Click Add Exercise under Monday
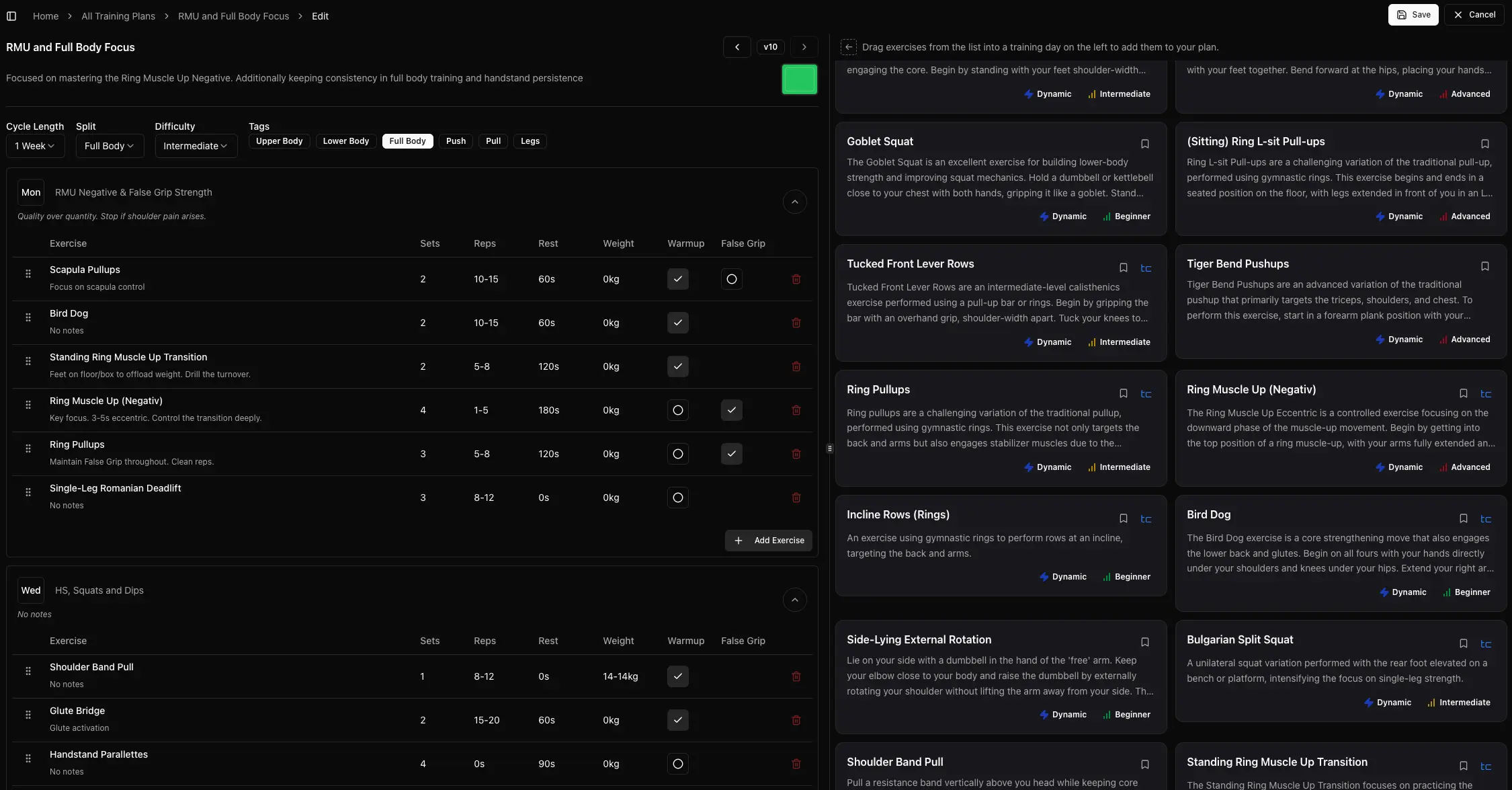This screenshot has width=1512, height=790. coord(768,541)
